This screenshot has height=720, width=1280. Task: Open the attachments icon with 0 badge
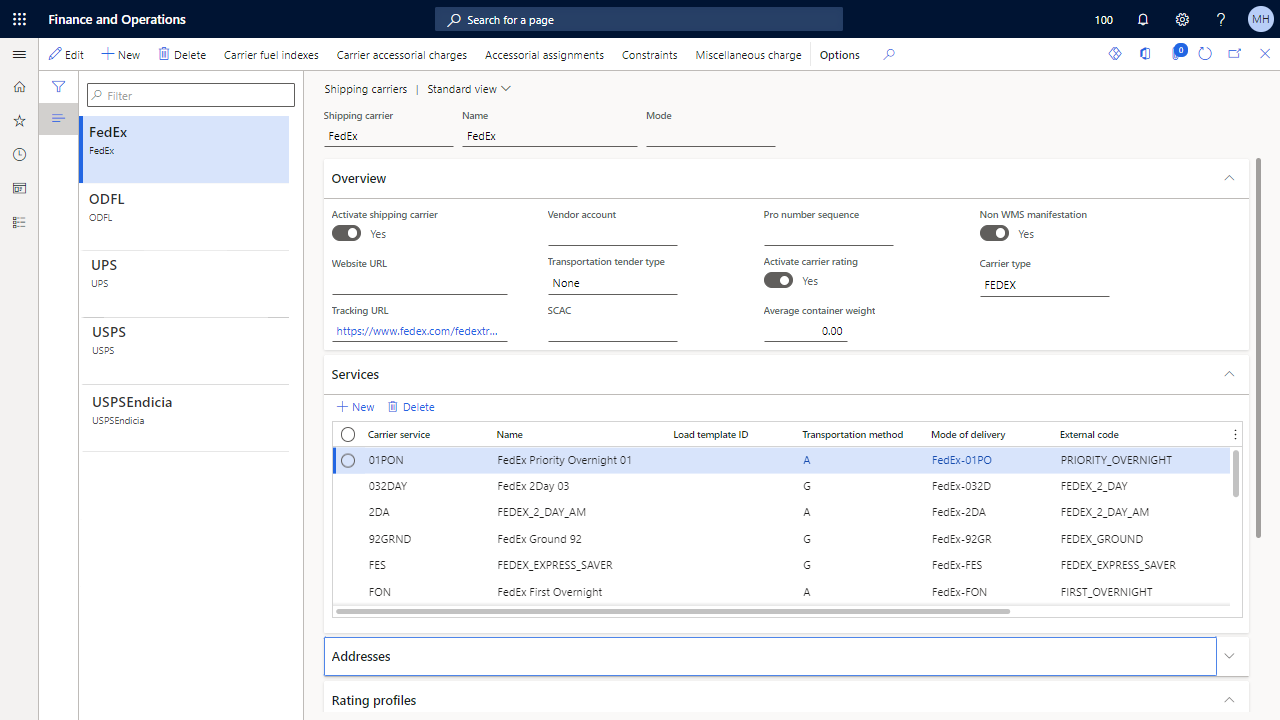click(x=1177, y=53)
